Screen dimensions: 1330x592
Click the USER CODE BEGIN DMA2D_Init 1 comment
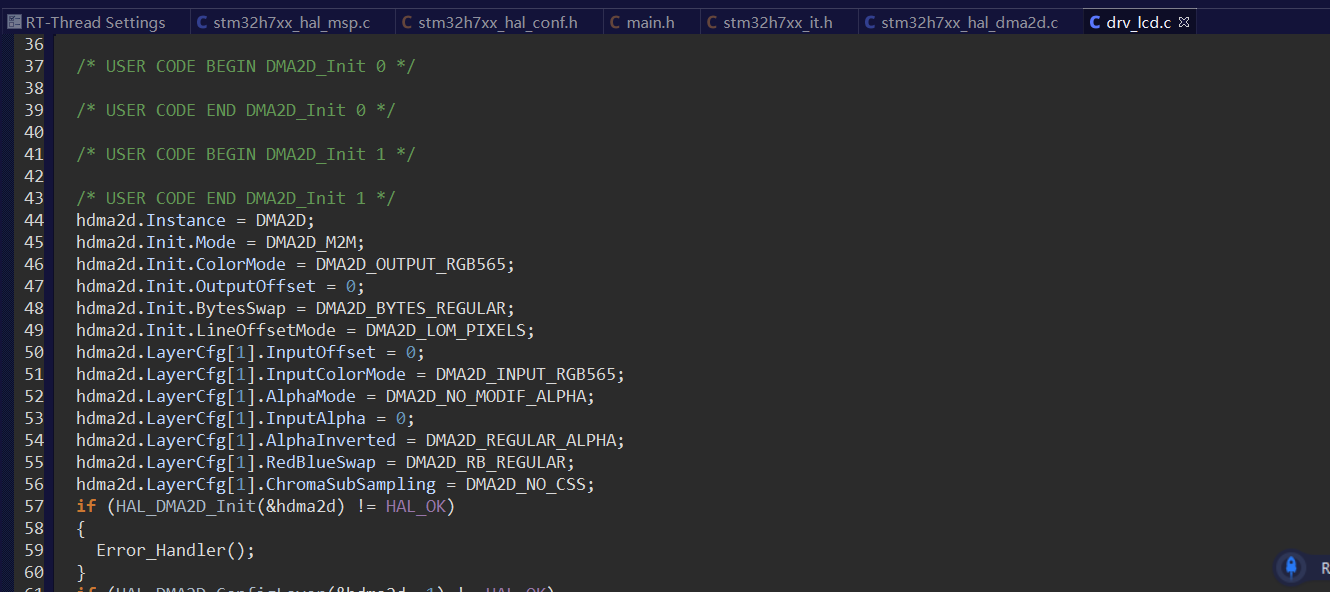pyautogui.click(x=246, y=154)
